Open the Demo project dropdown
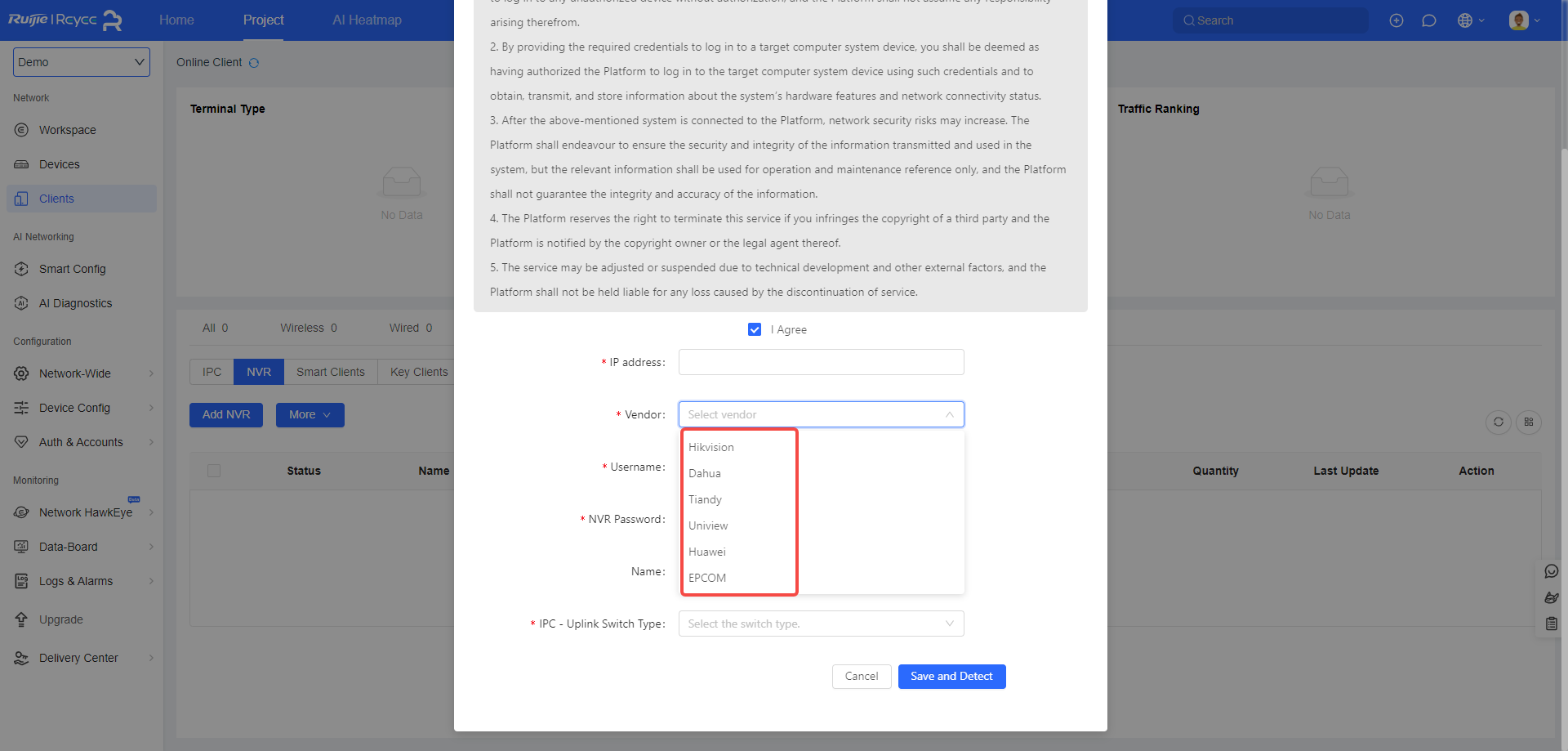 pos(82,62)
